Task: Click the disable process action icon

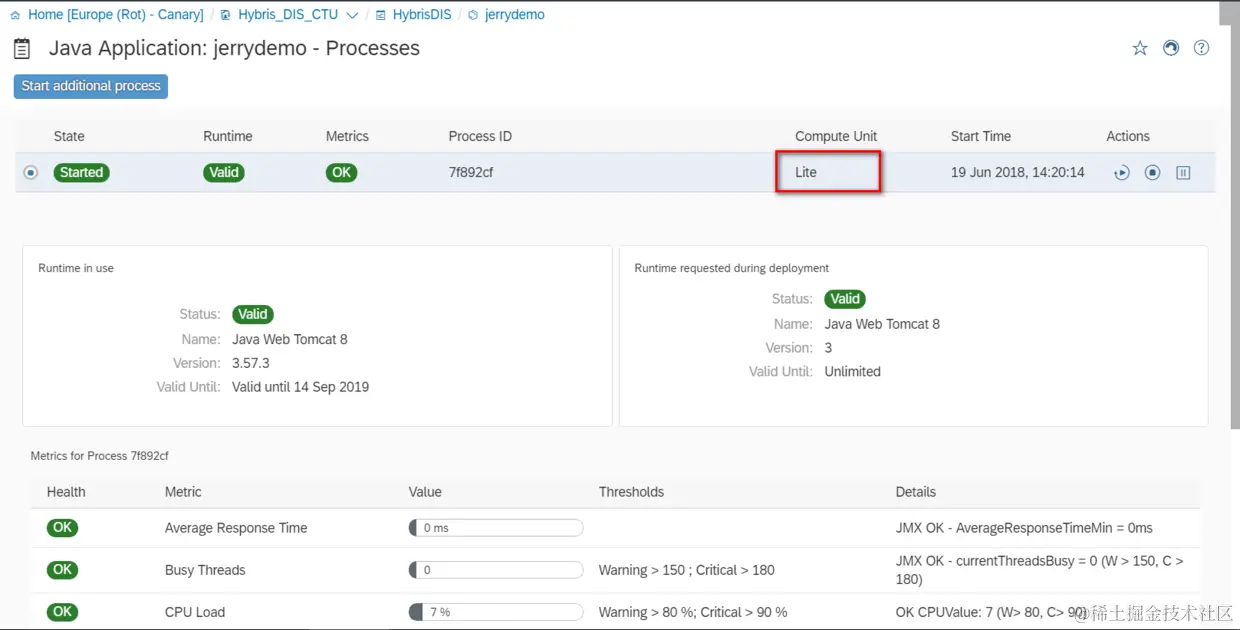Action: coord(1183,173)
